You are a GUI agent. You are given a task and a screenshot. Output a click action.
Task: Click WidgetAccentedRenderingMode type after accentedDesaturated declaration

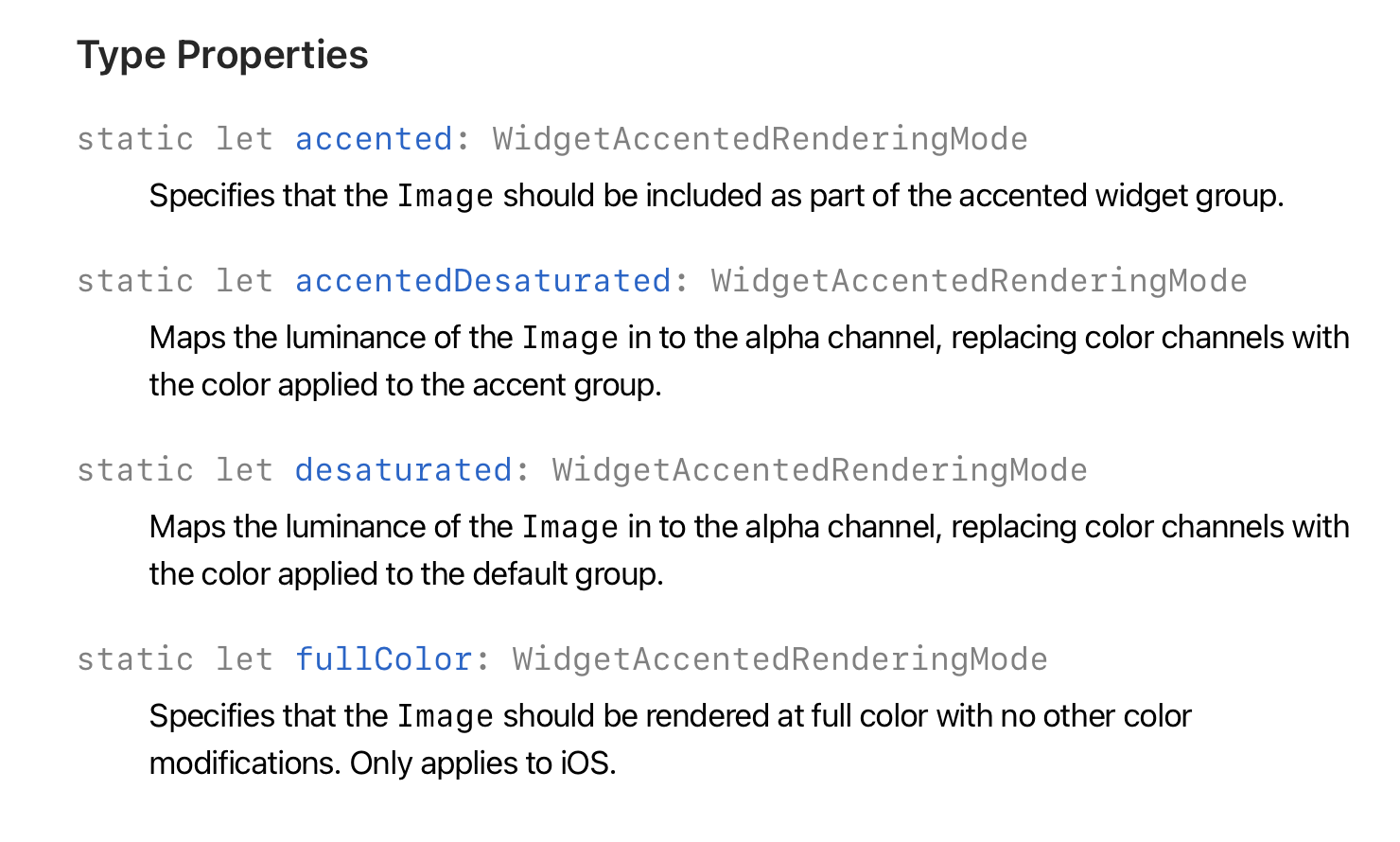click(x=979, y=281)
